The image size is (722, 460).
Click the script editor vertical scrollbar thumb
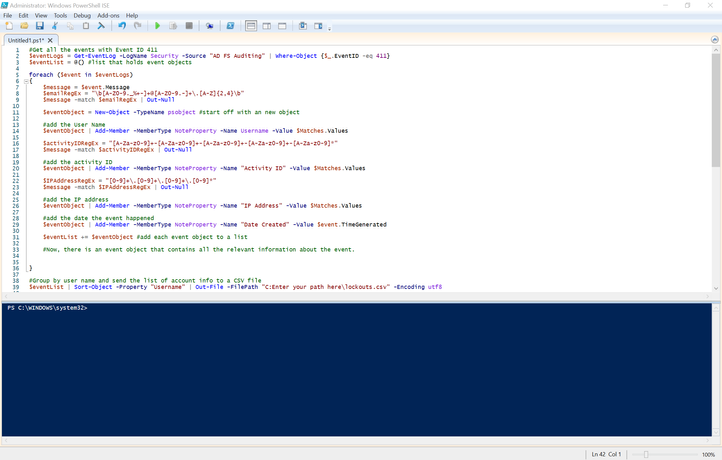click(x=716, y=111)
